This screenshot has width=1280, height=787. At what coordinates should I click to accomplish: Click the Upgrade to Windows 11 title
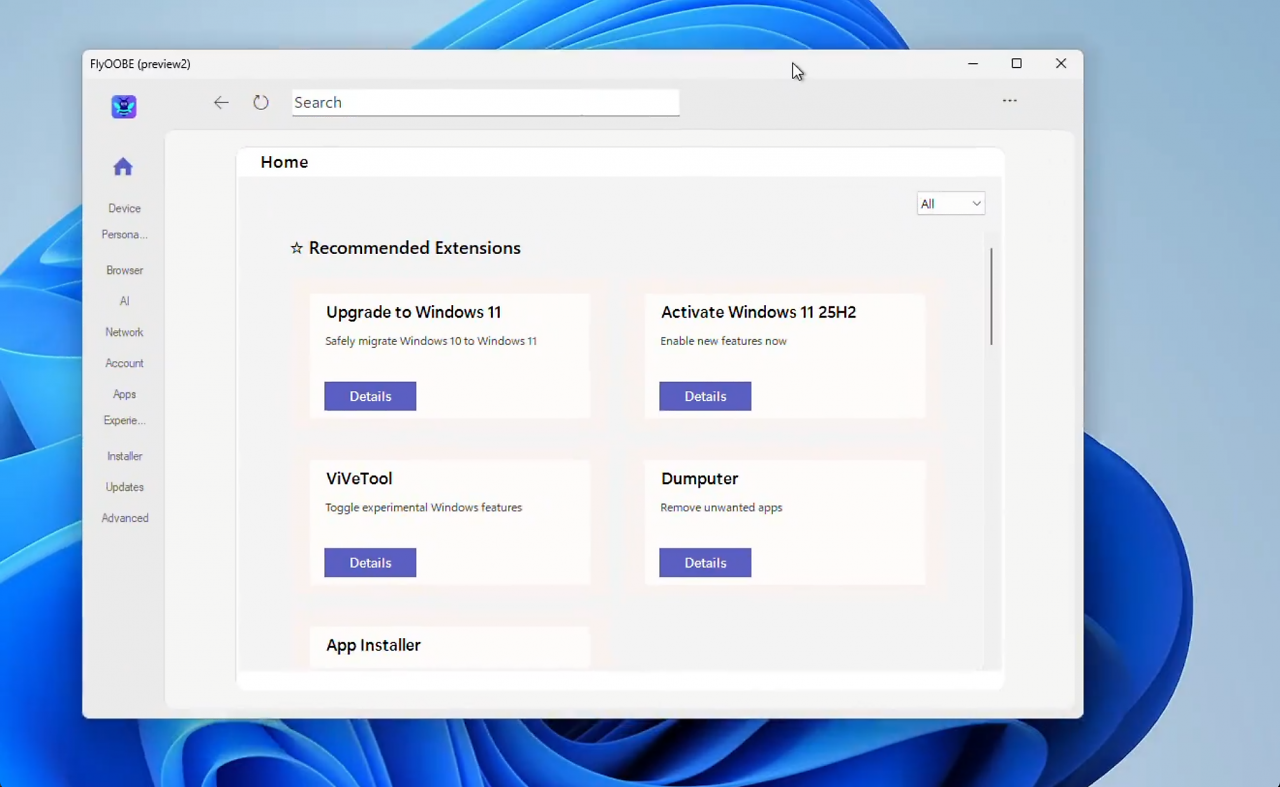[x=413, y=312]
